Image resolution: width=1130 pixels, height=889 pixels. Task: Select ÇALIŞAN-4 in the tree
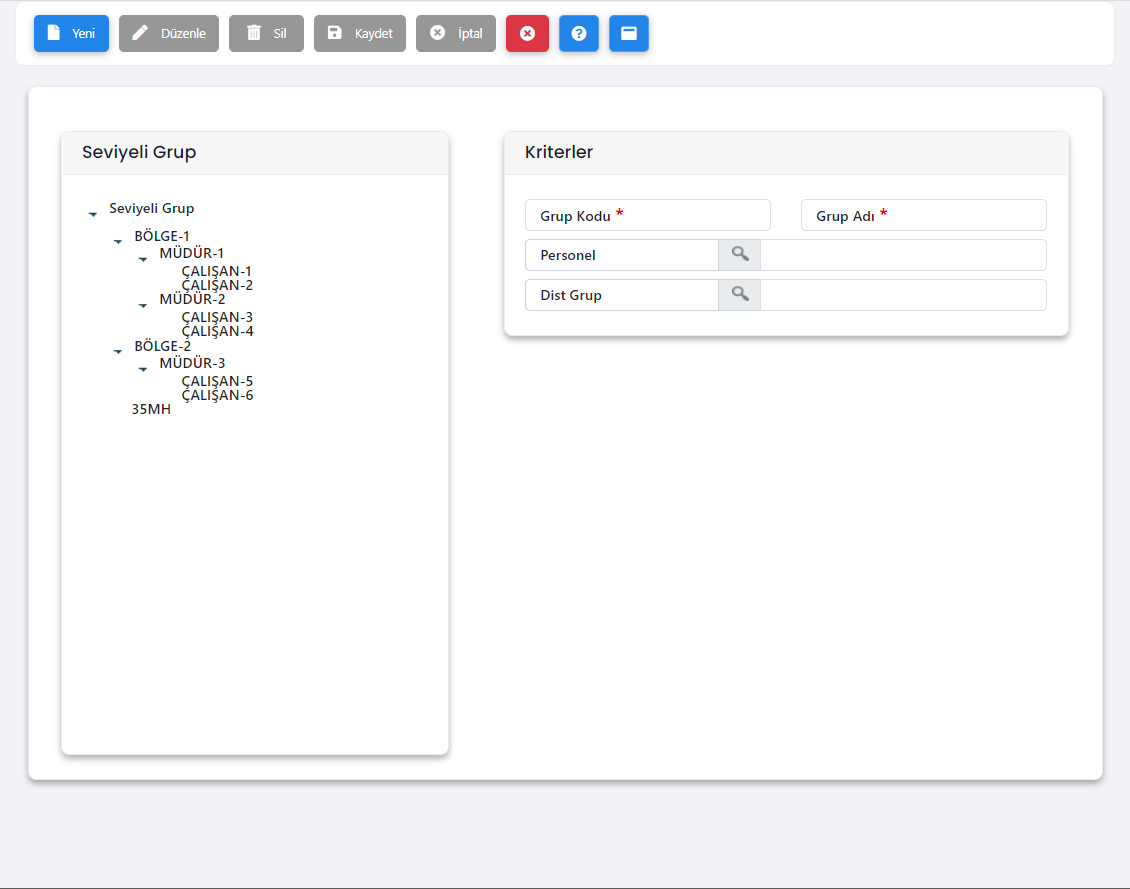coord(217,331)
